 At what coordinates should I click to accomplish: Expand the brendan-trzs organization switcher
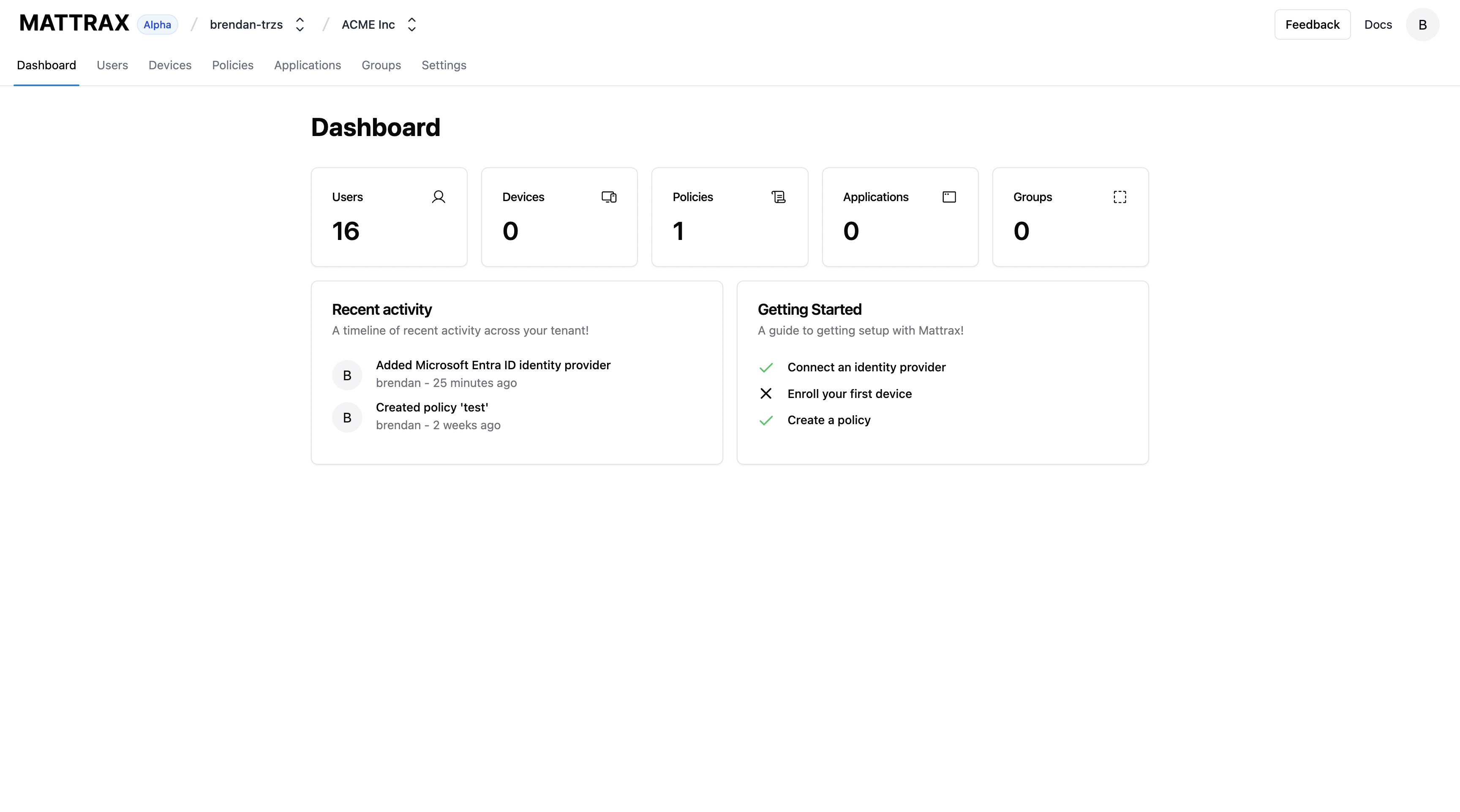click(299, 25)
